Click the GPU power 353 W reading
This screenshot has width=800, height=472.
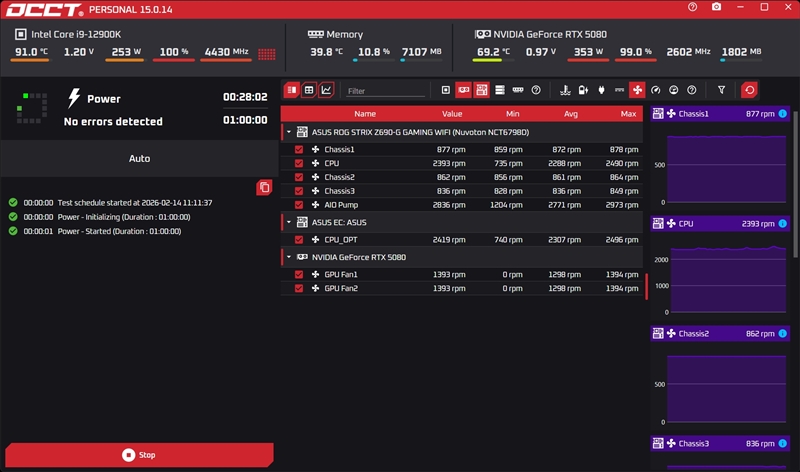[588, 52]
